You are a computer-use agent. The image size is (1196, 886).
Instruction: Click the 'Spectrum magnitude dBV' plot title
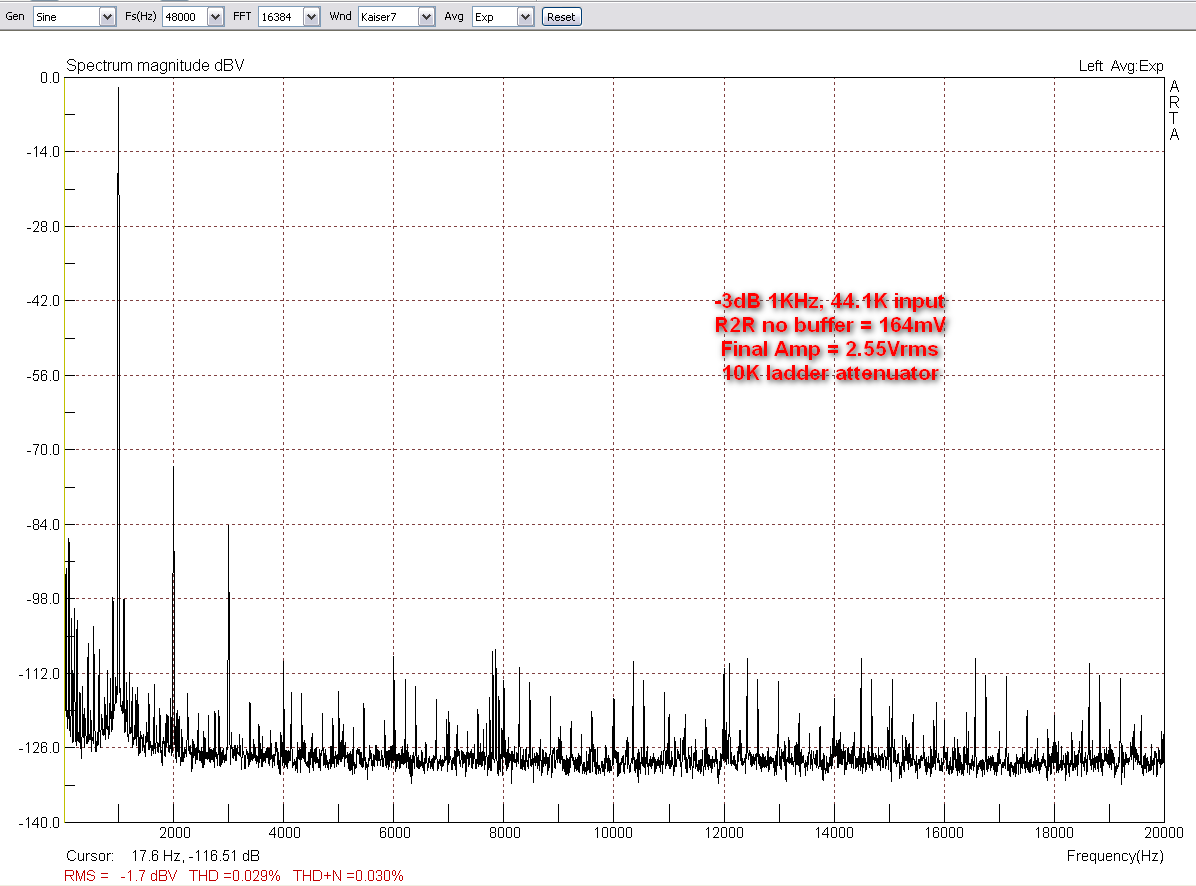click(154, 66)
